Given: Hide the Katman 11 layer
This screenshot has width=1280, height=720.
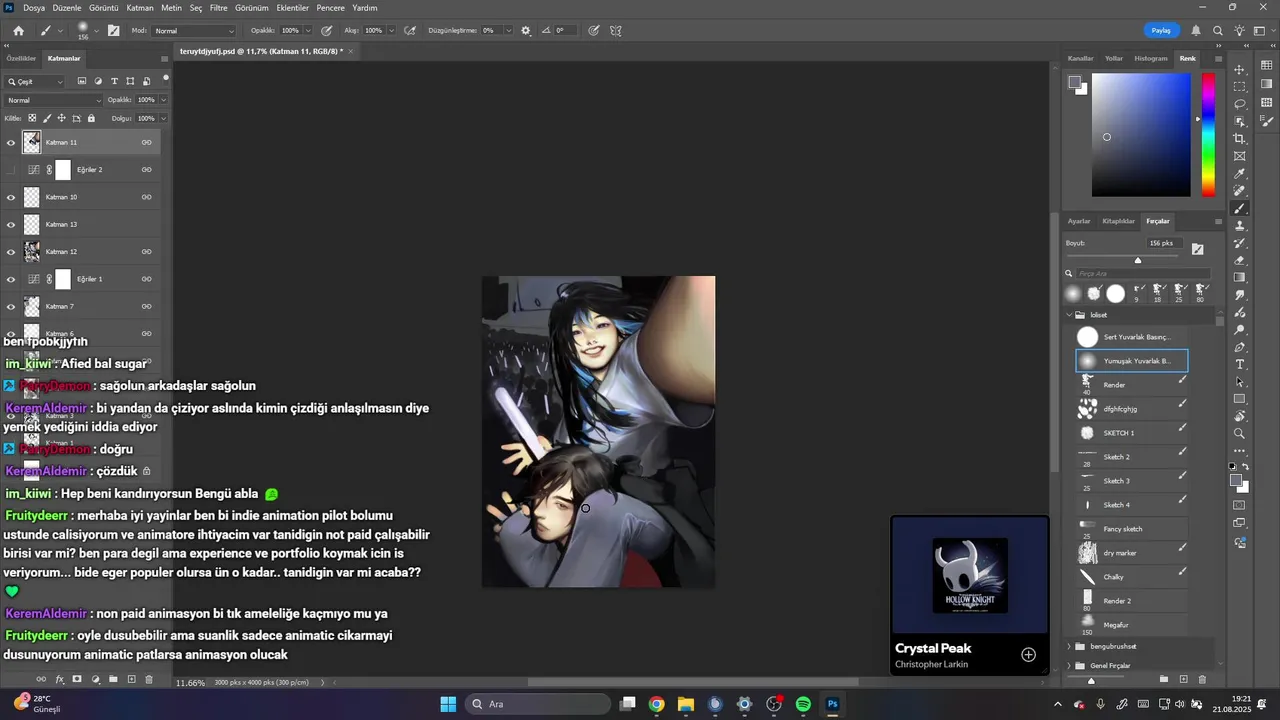Looking at the screenshot, I should pos(11,142).
